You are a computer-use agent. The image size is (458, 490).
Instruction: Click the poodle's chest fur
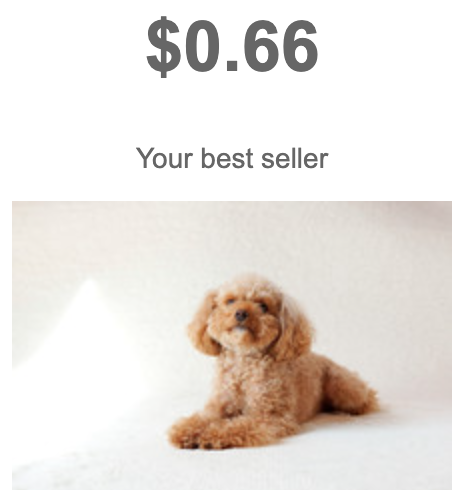pyautogui.click(x=248, y=380)
